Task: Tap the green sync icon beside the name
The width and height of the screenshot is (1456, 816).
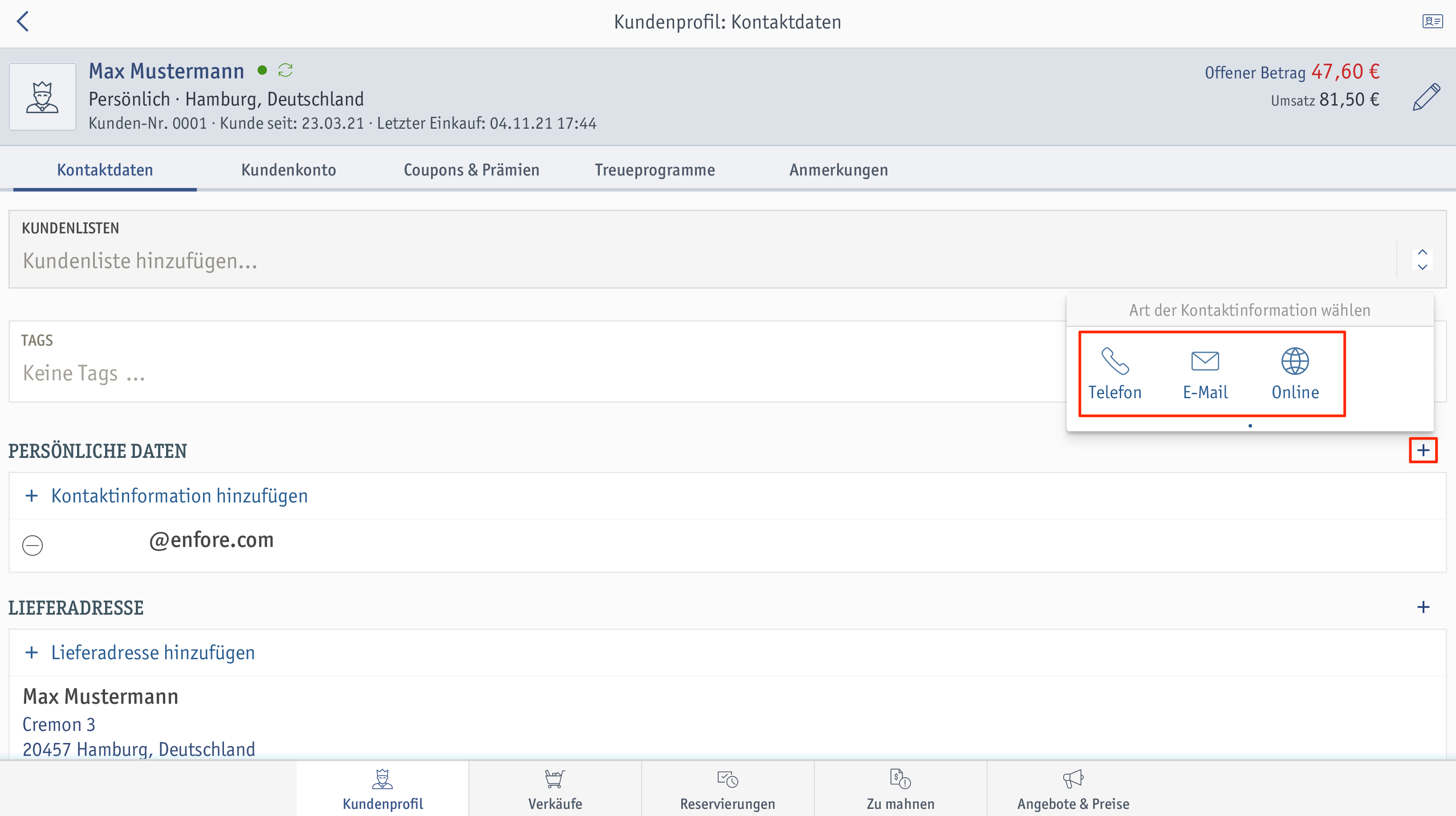Action: point(285,70)
